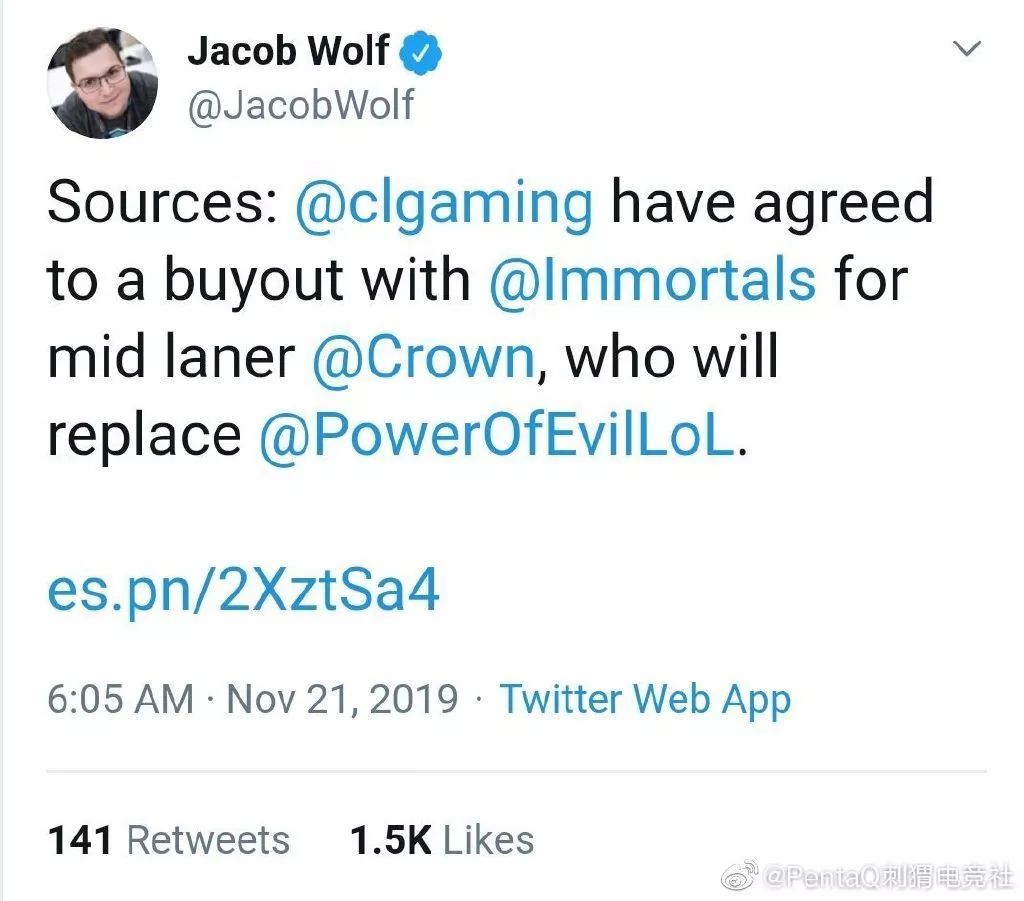Click the "mid laner" text in the tweet
This screenshot has width=1024, height=901.
171,357
